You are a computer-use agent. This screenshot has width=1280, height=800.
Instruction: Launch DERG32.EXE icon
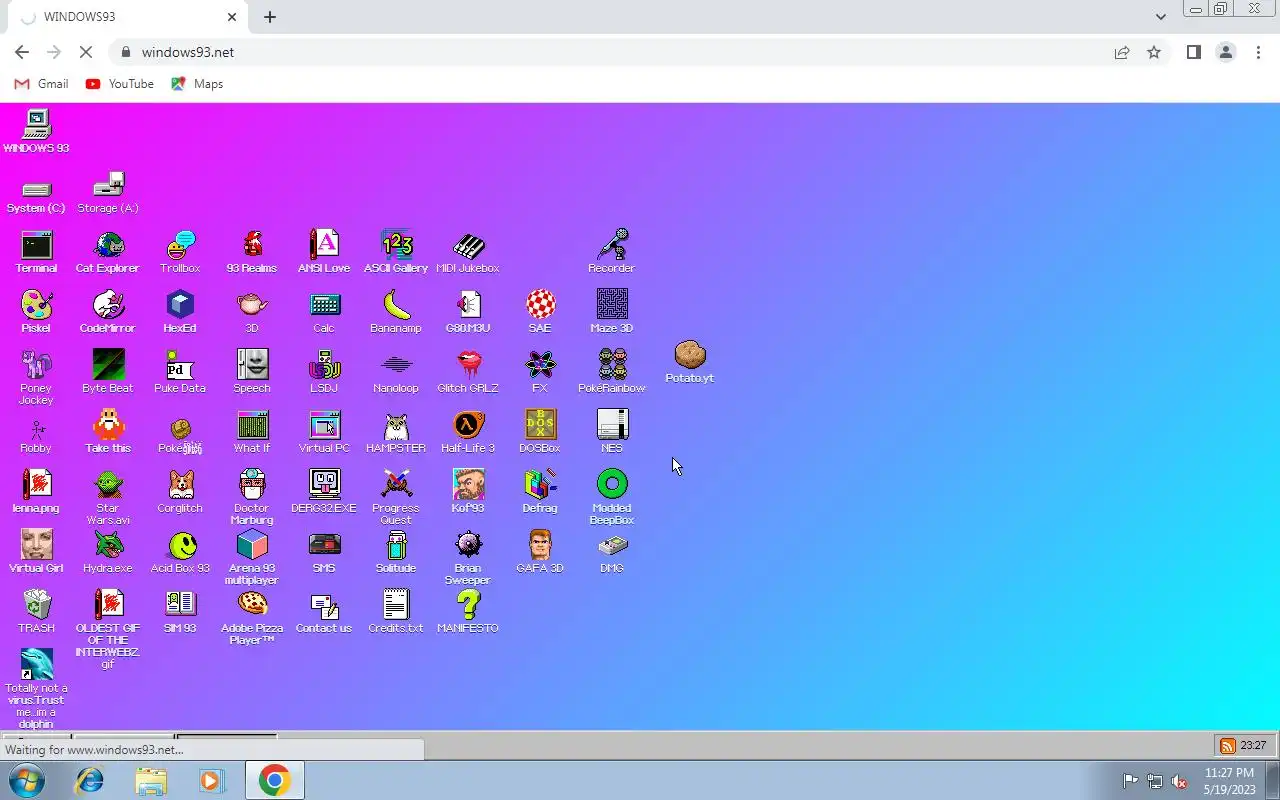[324, 491]
